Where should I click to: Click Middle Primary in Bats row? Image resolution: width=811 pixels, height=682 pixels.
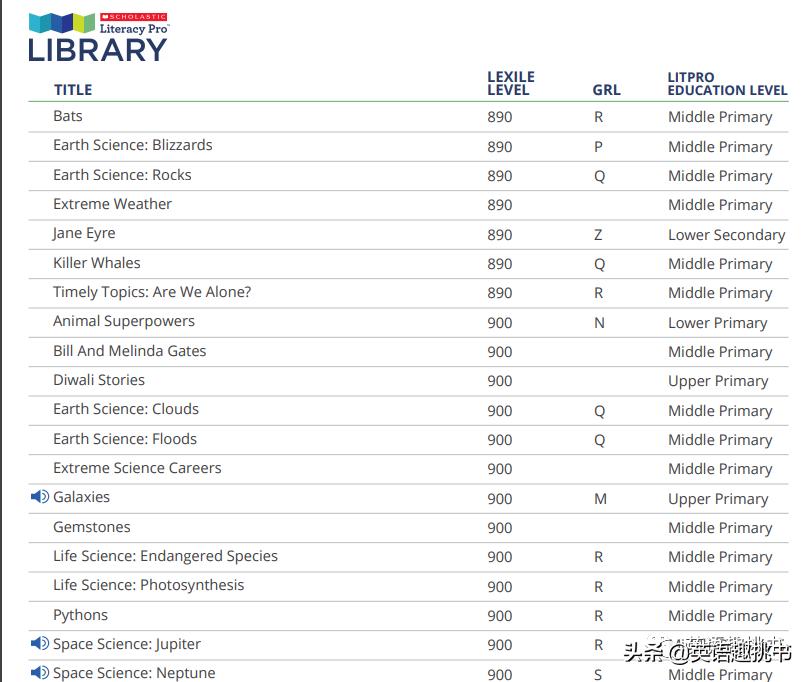720,117
